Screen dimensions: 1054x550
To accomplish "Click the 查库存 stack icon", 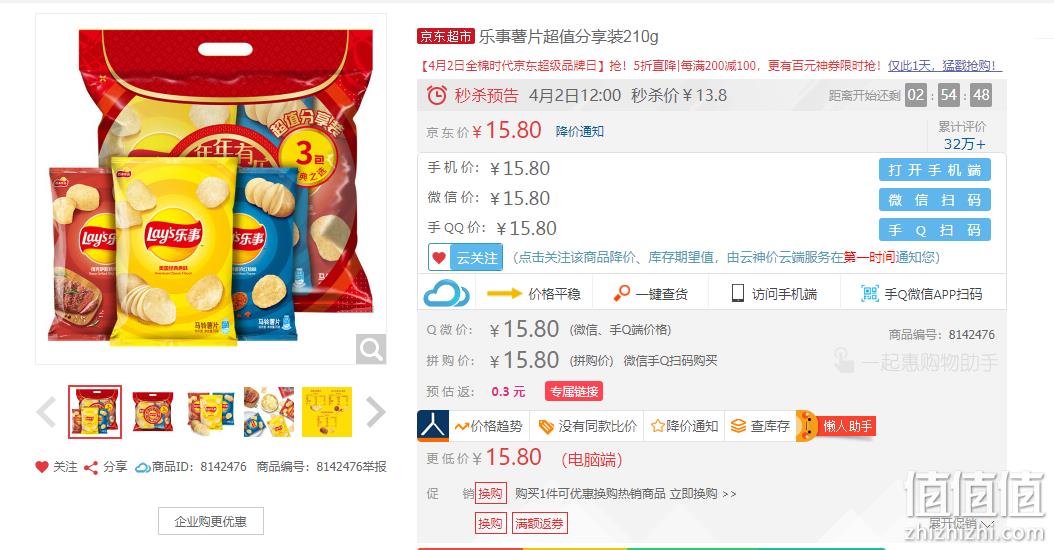I will coord(738,426).
